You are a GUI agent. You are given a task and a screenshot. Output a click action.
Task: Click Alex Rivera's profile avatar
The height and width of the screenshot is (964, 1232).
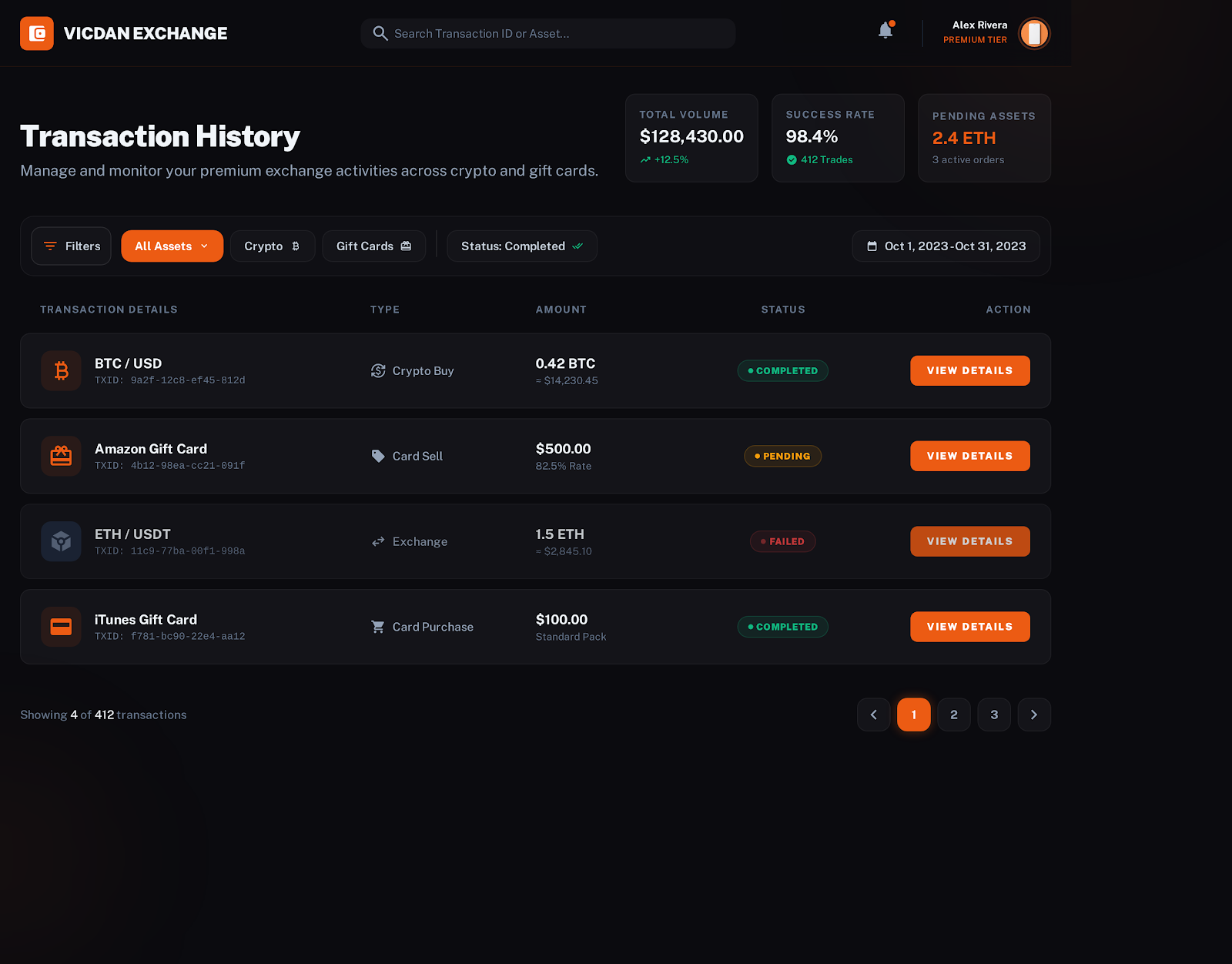1033,34
